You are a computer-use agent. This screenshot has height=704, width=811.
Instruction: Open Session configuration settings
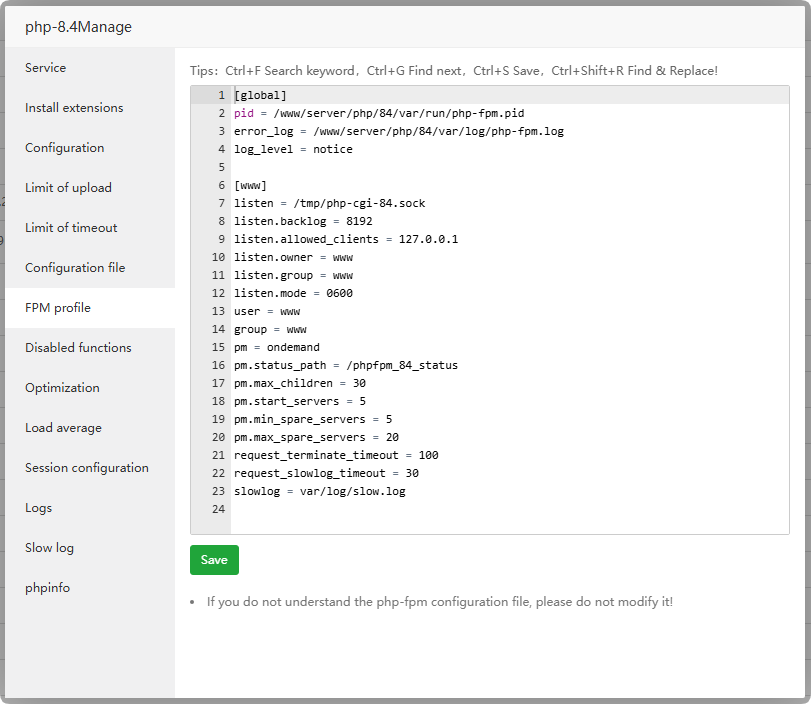(87, 468)
